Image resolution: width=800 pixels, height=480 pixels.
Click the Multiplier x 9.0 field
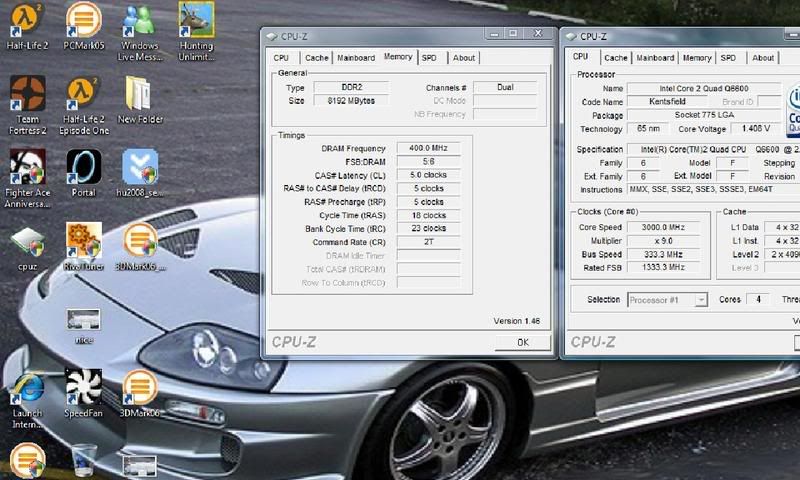[x=663, y=241]
